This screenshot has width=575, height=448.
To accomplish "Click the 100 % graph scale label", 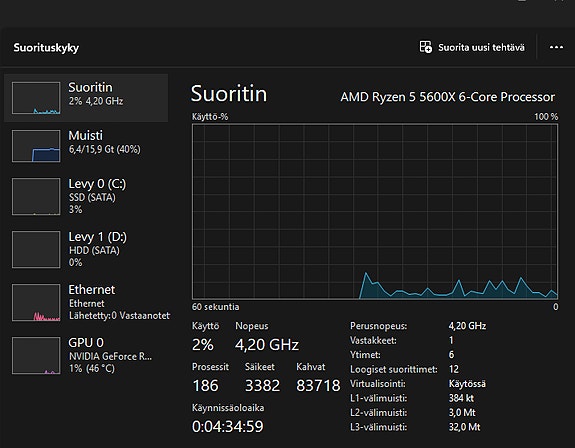I will tap(546, 117).
